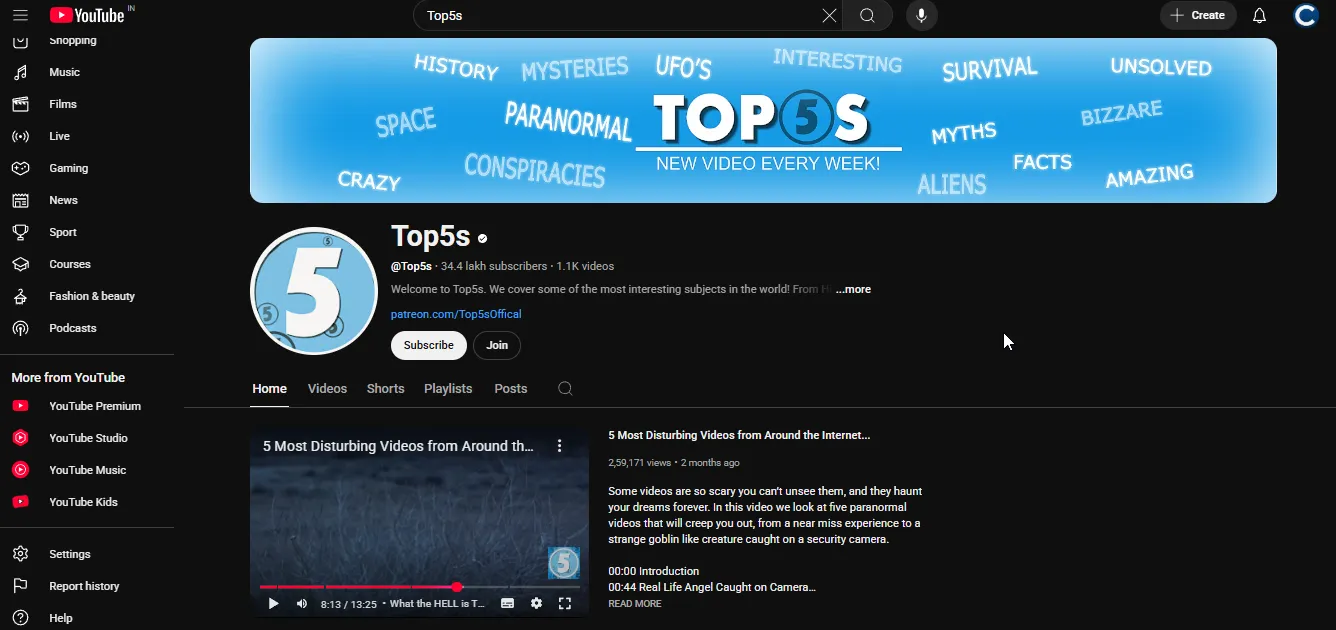This screenshot has width=1336, height=630.
Task: Open YouTube Kids
Action: (87, 502)
